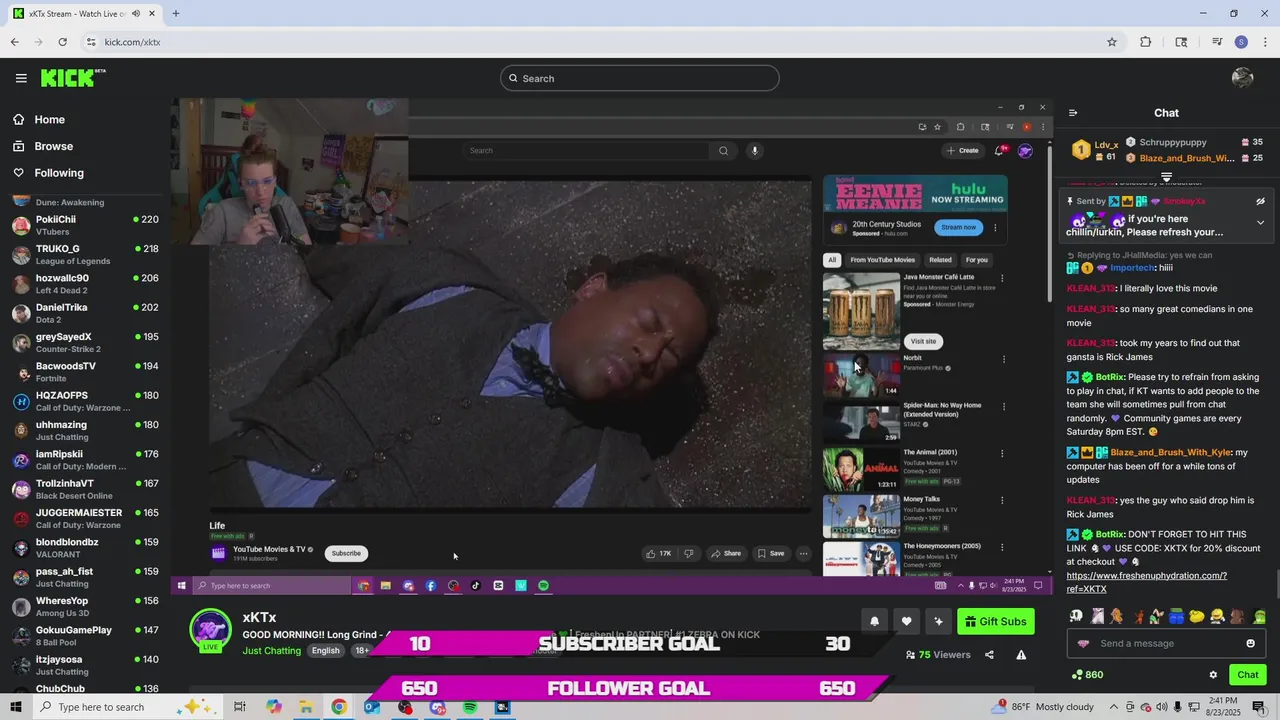This screenshot has height=720, width=1280.
Task: Click the sparkle subscribe icon
Action: point(938,621)
